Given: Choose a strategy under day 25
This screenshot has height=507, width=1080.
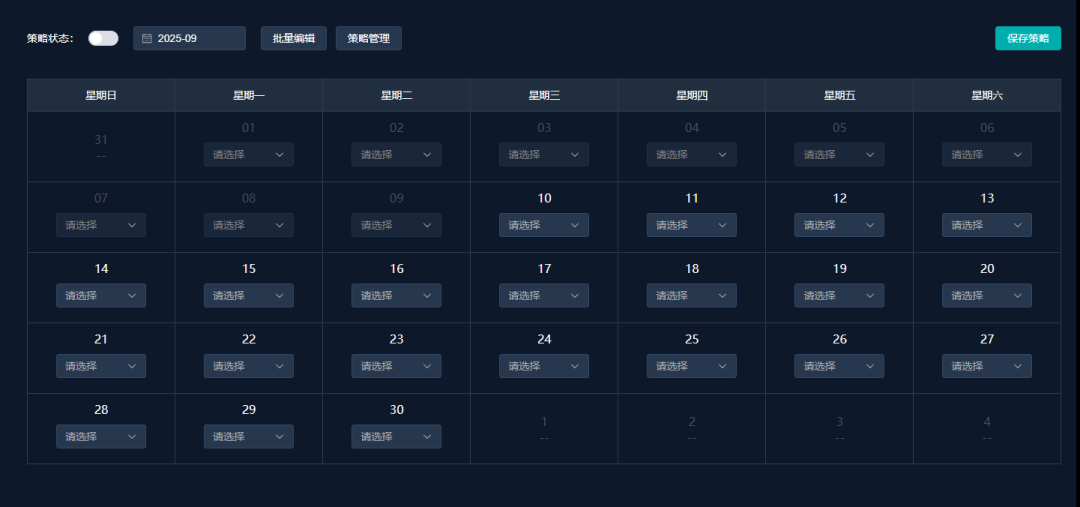Looking at the screenshot, I should click(x=692, y=366).
